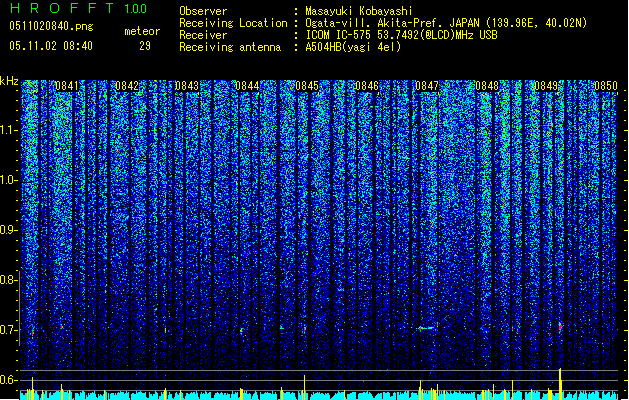Click the 0841 time marker

coord(67,86)
